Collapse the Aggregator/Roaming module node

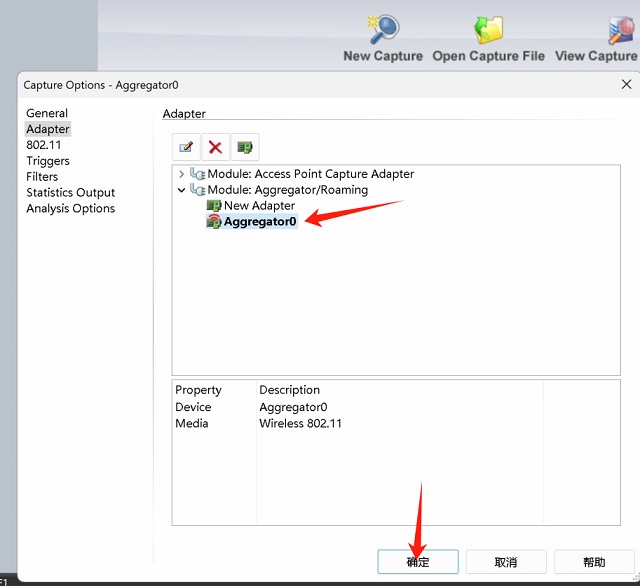pyautogui.click(x=181, y=190)
